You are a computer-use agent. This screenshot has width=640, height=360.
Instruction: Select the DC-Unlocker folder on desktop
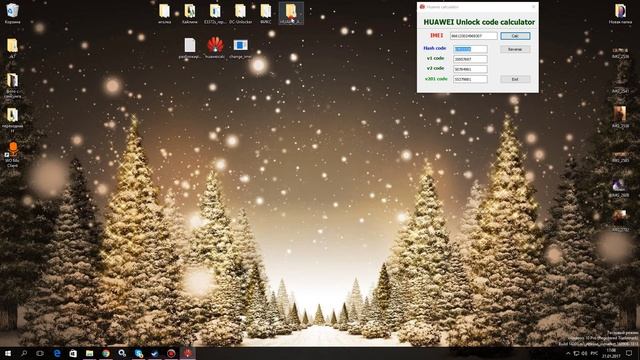[x=240, y=13]
